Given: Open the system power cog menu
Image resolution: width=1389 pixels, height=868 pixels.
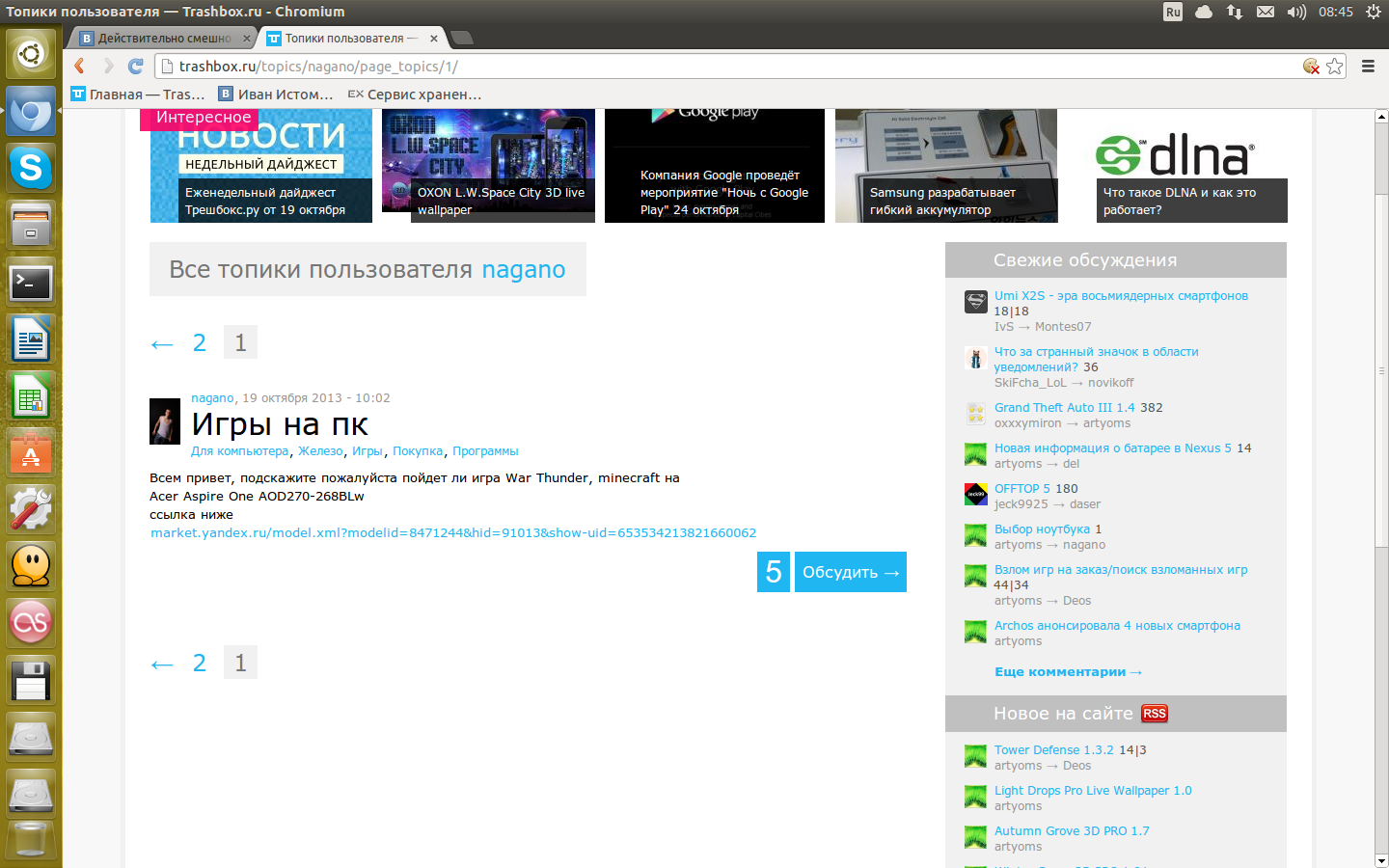Looking at the screenshot, I should [1373, 12].
